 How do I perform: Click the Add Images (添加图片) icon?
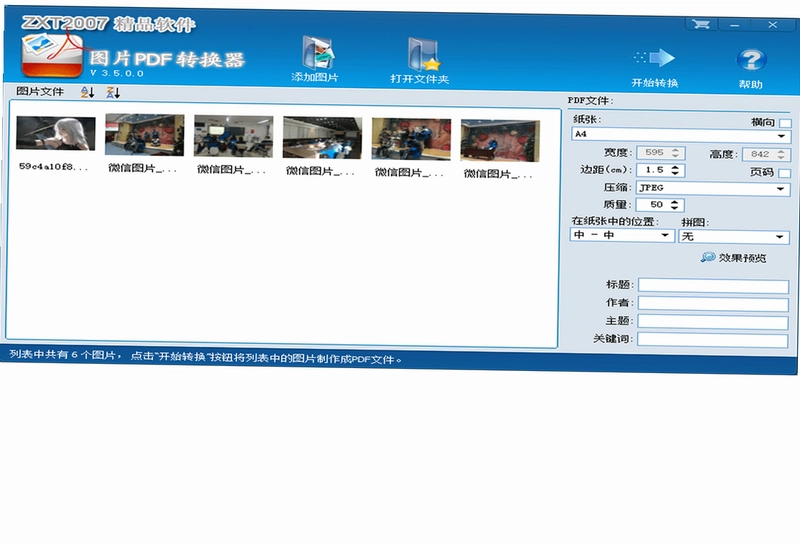317,53
